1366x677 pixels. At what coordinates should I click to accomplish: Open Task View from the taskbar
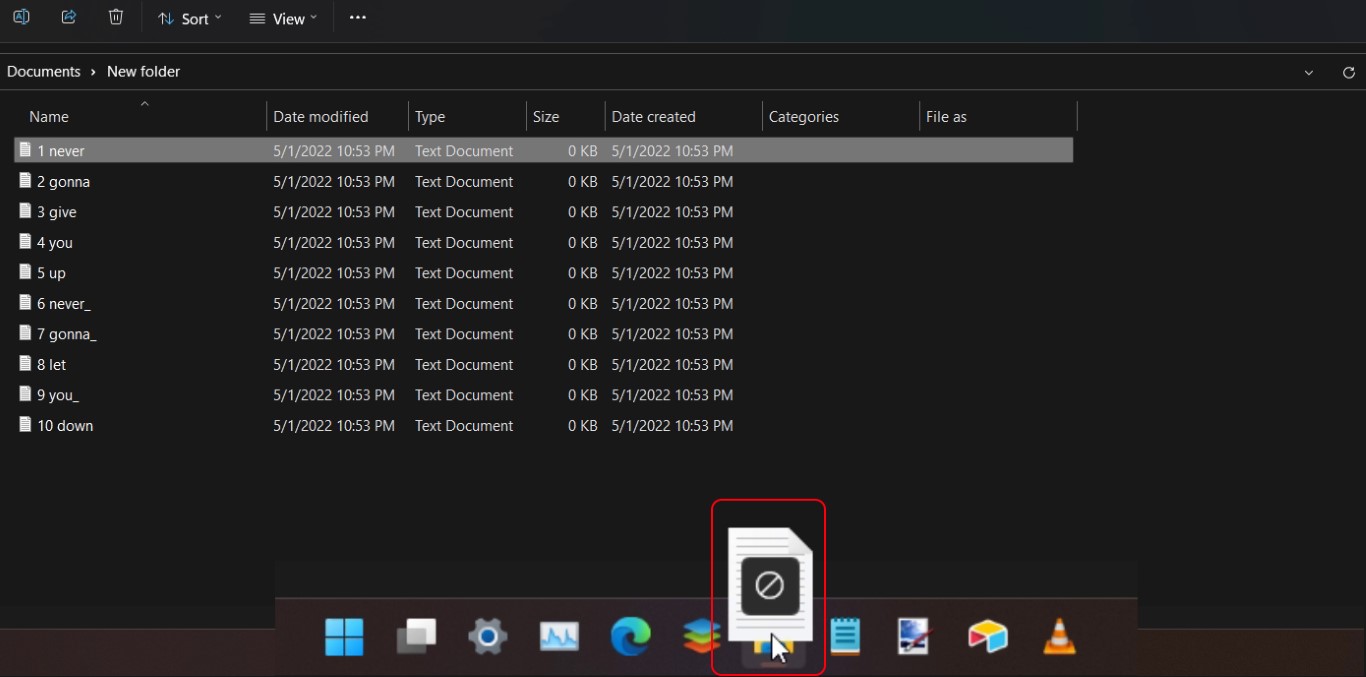click(416, 636)
